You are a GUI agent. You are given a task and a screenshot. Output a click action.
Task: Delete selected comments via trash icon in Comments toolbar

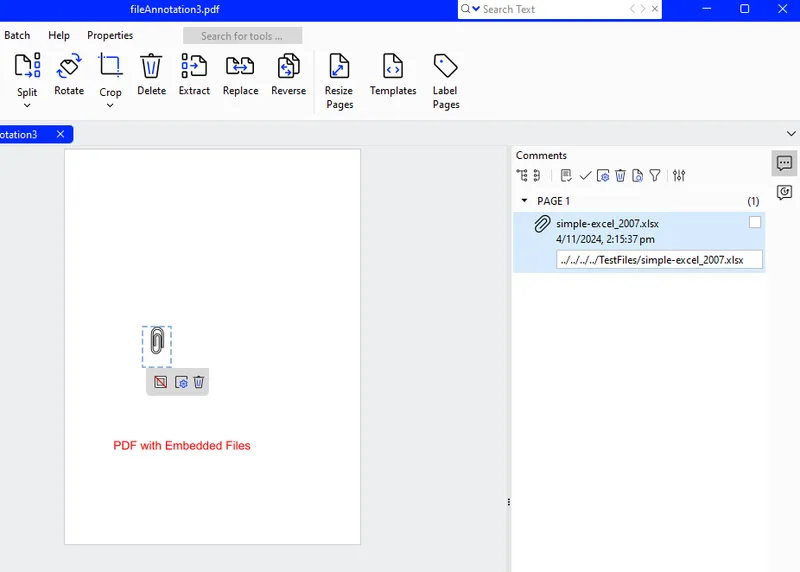coord(620,176)
